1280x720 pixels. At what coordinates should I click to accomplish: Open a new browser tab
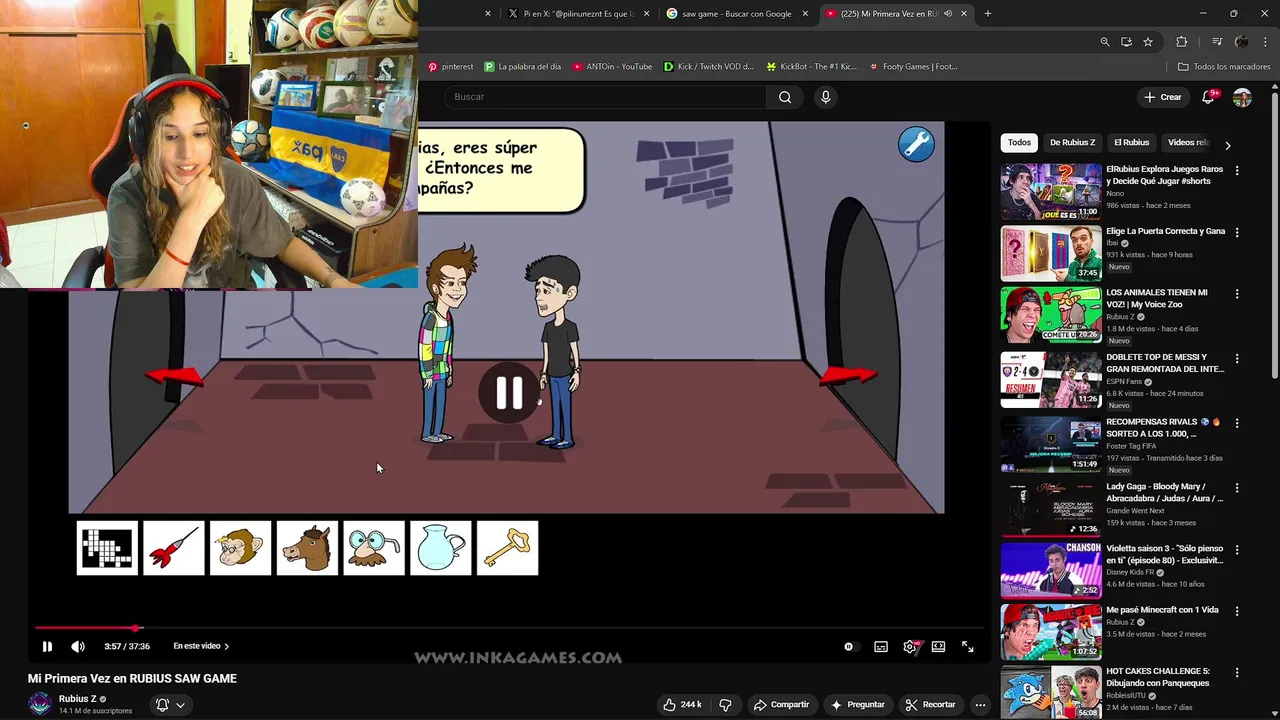point(988,14)
